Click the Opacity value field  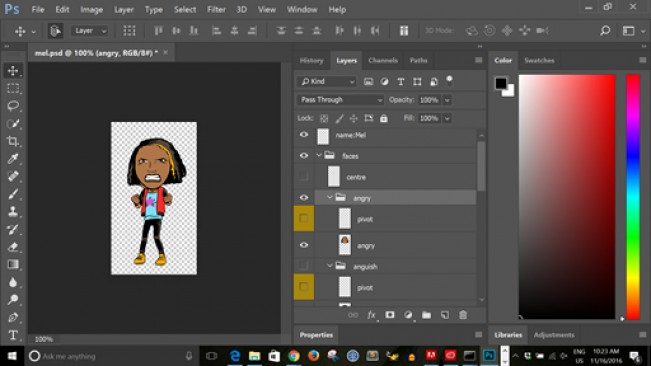pyautogui.click(x=429, y=100)
